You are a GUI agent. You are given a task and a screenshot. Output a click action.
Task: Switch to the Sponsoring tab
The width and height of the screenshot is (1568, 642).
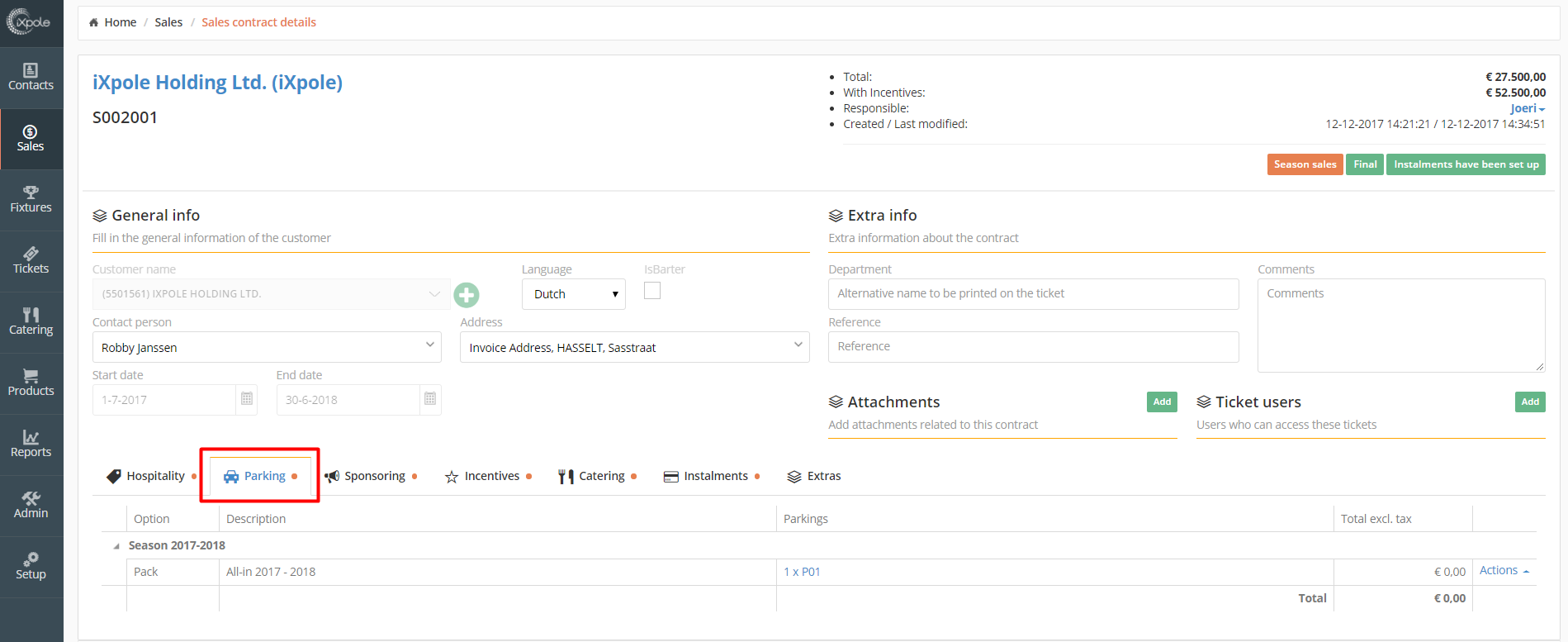pyautogui.click(x=370, y=476)
